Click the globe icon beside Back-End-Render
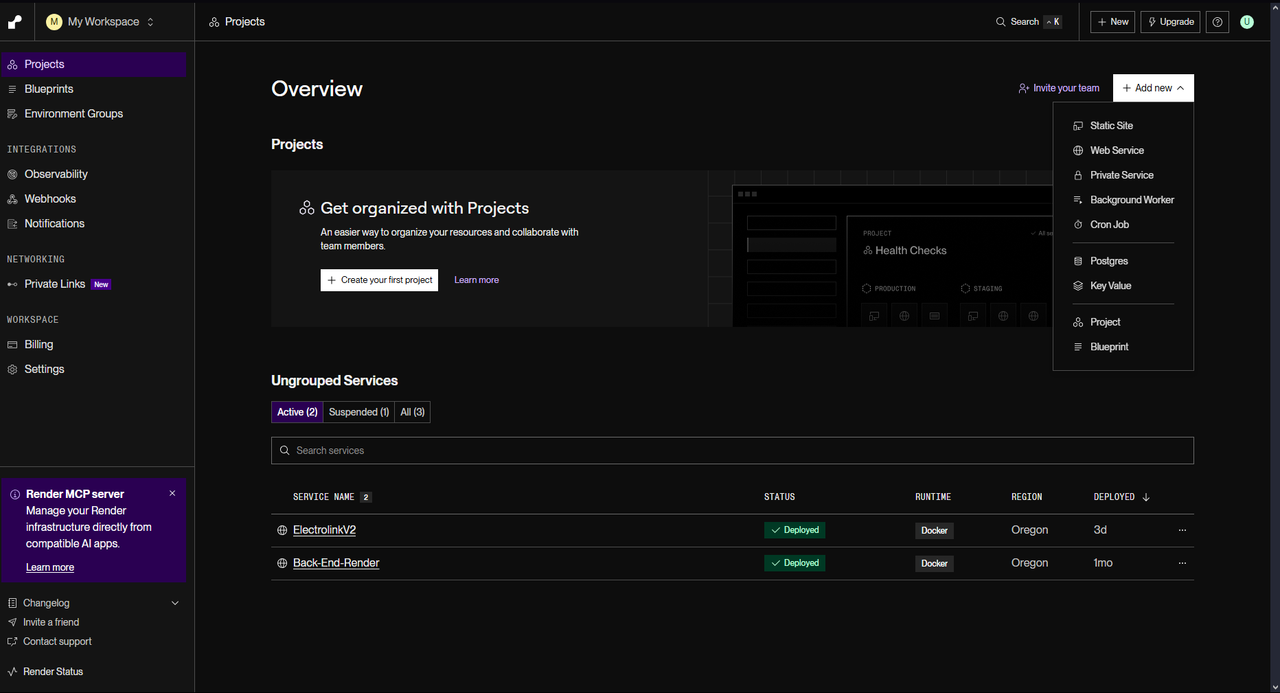Viewport: 1280px width, 693px height. (282, 563)
